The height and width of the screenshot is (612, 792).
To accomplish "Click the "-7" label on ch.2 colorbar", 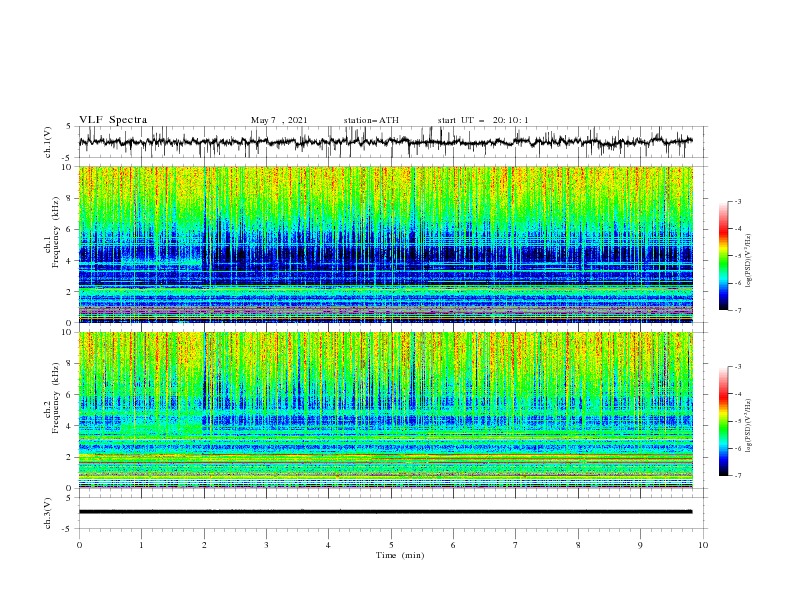I will coord(738,476).
